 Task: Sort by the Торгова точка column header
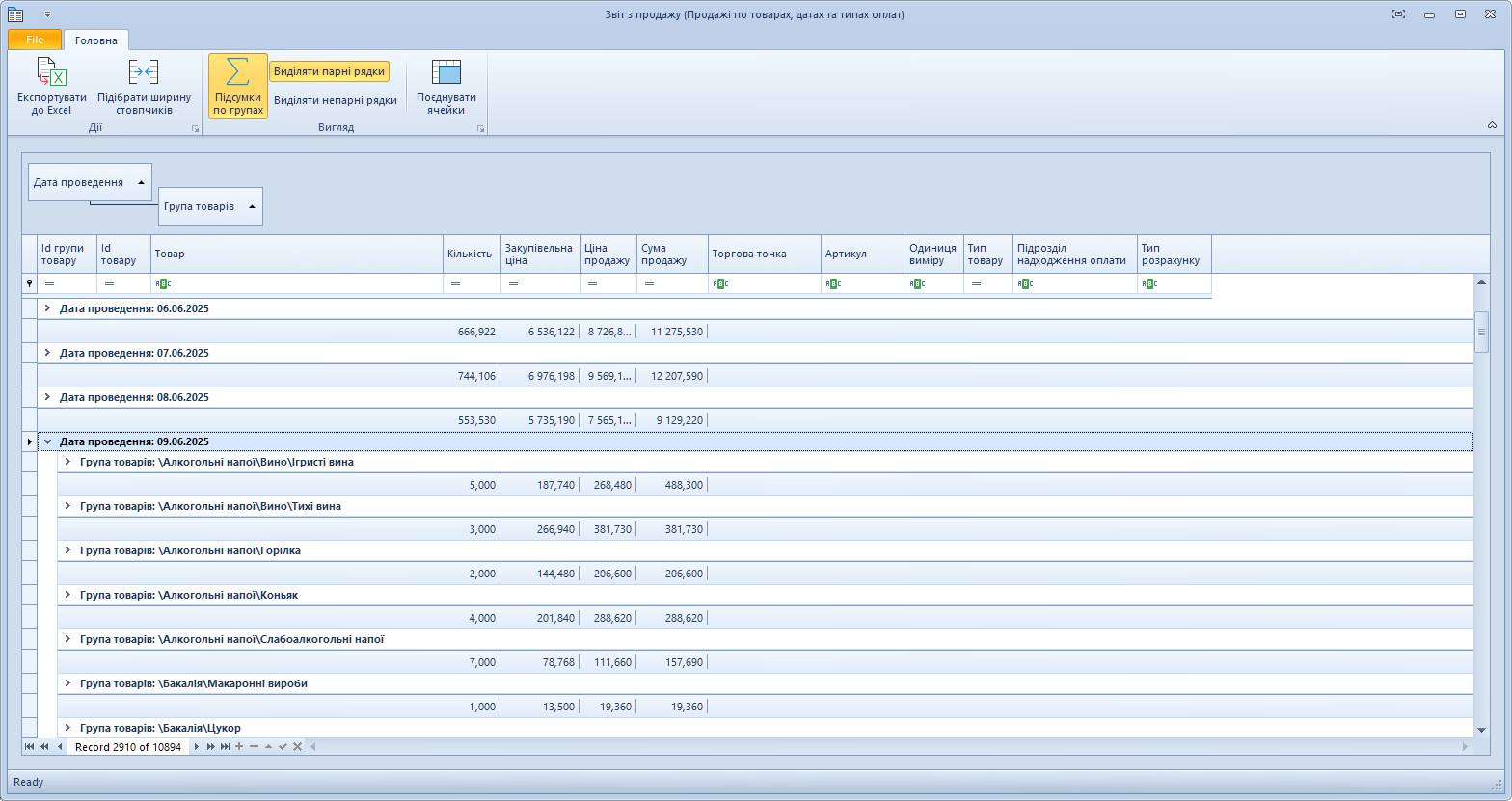765,254
